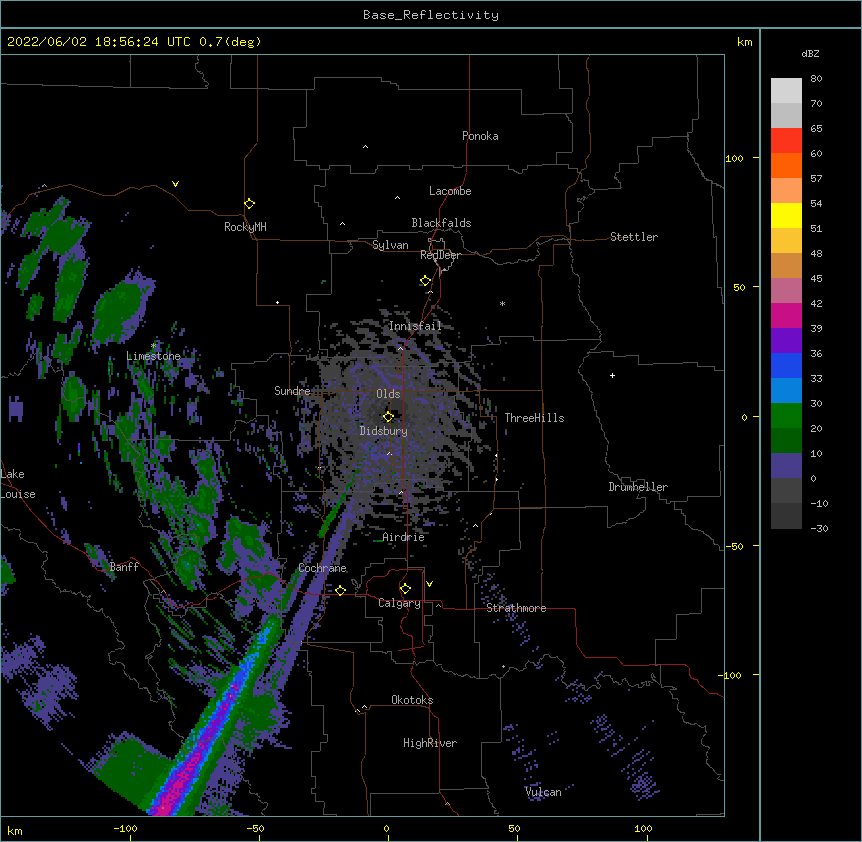This screenshot has width=862, height=842.
Task: Select the light gray 70-80 dBZ swatch
Action: coord(786,91)
